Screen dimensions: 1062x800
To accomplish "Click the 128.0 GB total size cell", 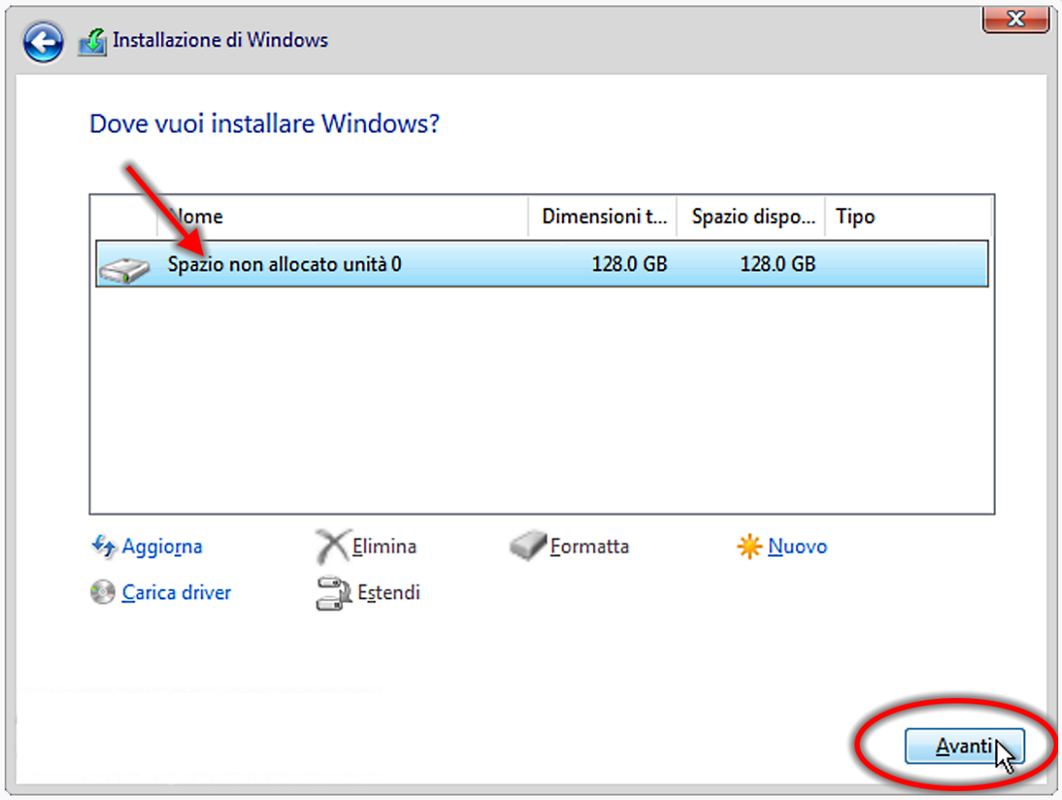I will coord(629,264).
